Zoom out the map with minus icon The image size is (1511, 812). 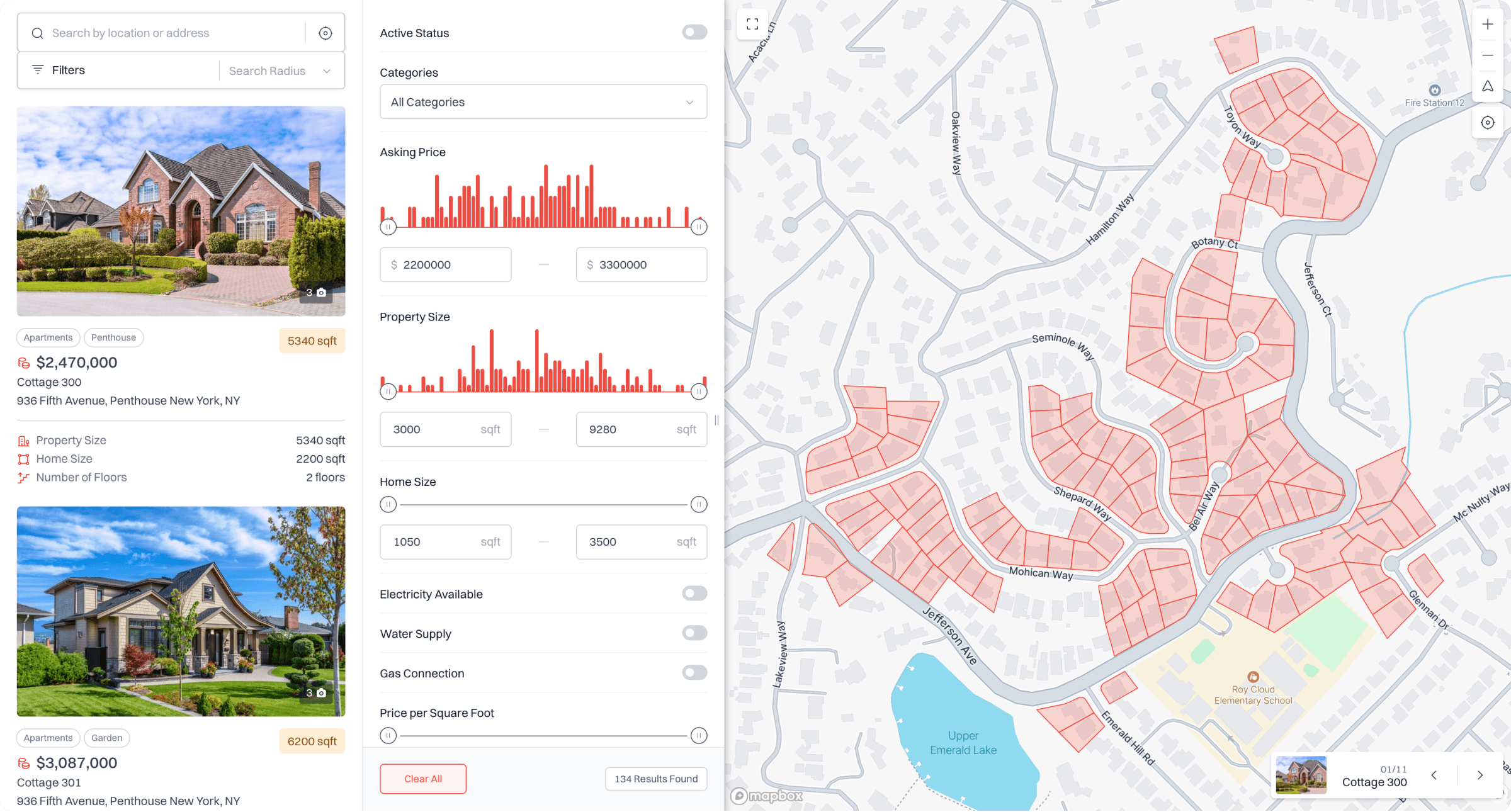click(1488, 55)
